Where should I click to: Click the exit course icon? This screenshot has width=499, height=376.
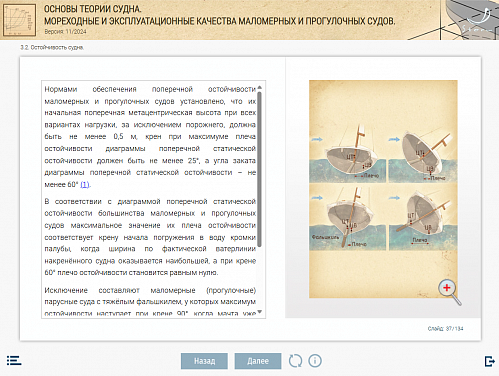(x=489, y=361)
